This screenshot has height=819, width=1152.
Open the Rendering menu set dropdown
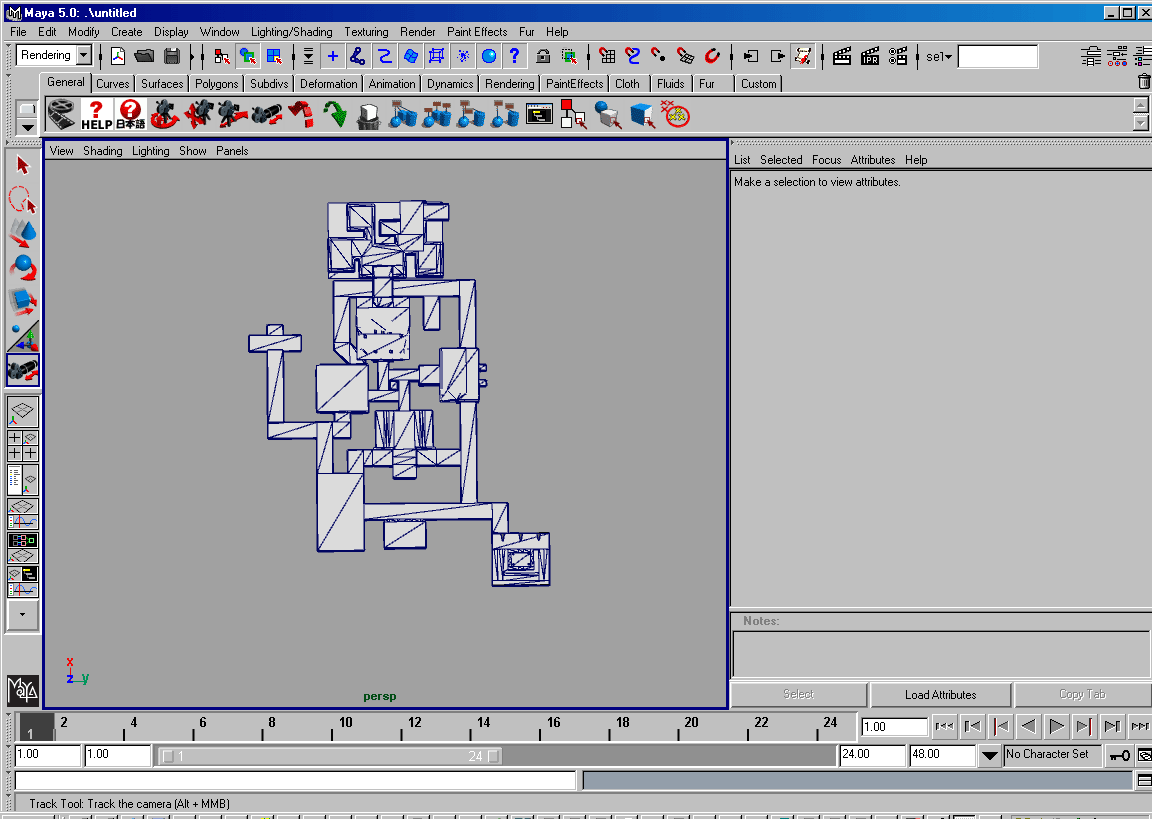click(x=83, y=56)
